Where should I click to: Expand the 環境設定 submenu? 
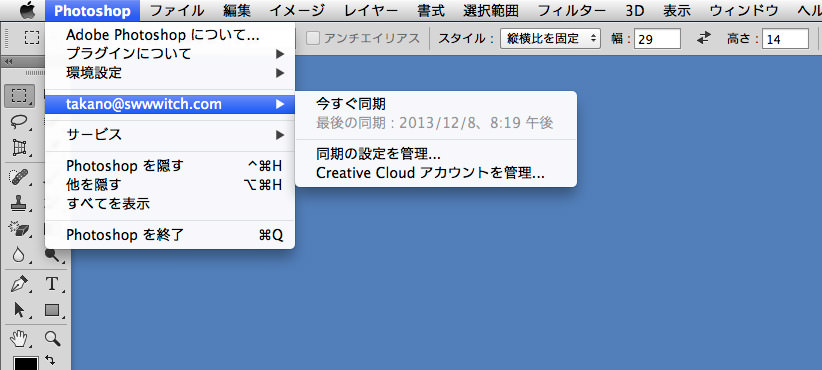(x=170, y=73)
